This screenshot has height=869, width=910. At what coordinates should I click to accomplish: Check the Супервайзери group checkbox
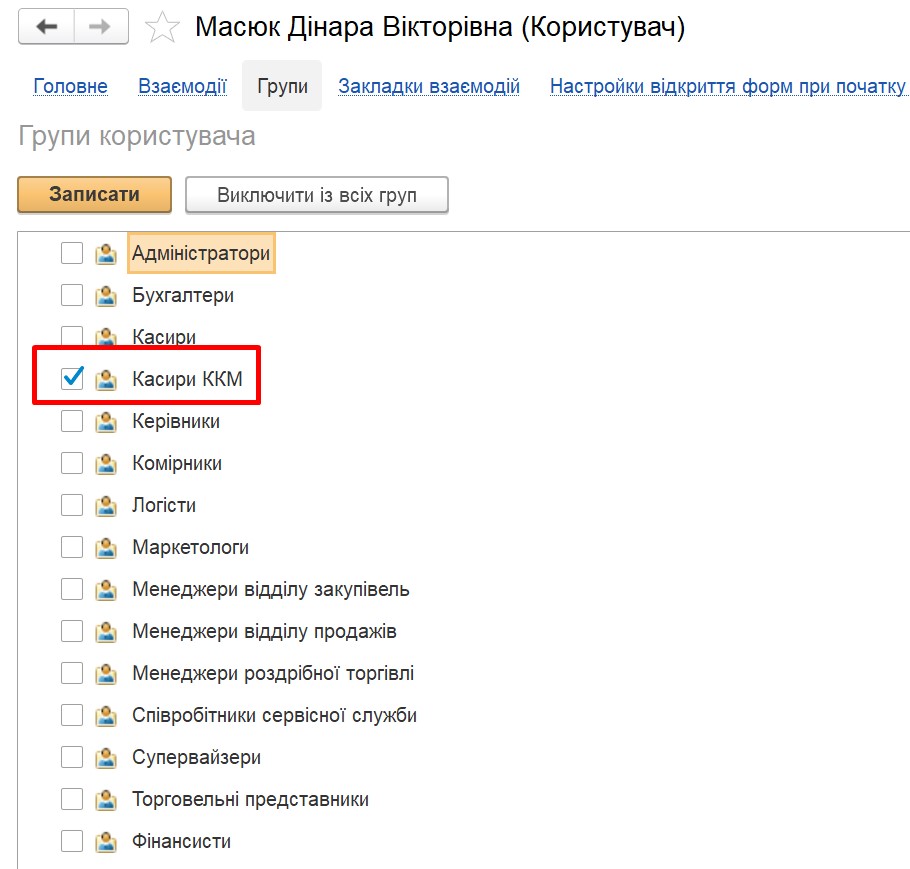point(72,756)
